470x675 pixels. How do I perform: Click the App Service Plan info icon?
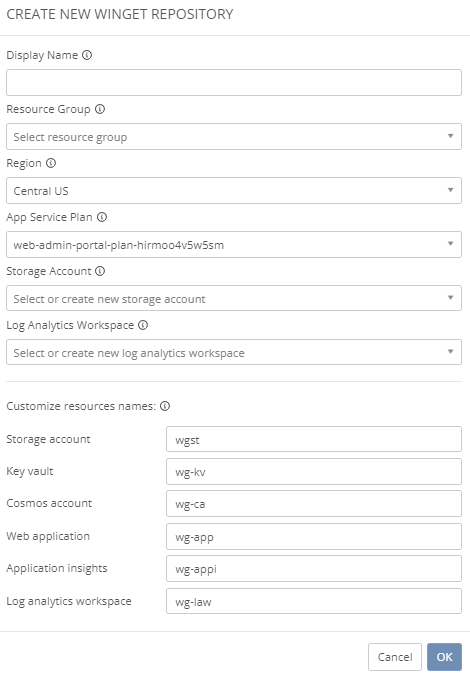pyautogui.click(x=102, y=217)
